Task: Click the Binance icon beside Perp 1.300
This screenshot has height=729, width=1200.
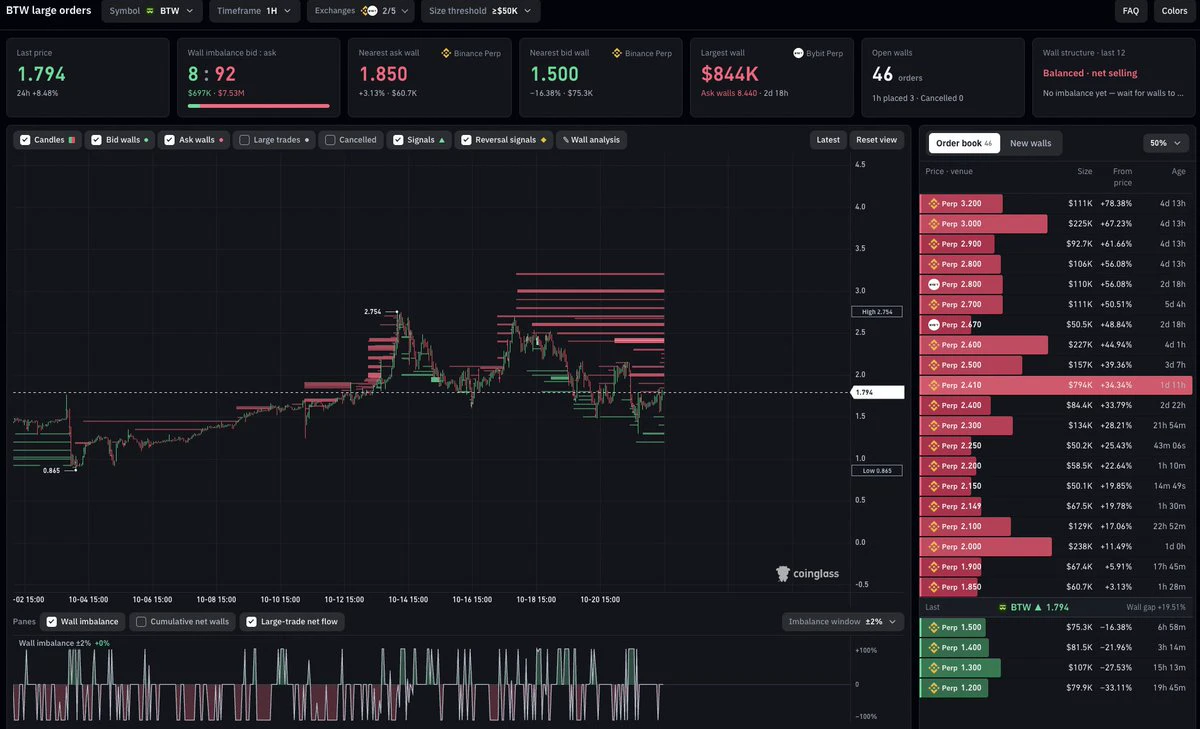Action: tap(934, 668)
